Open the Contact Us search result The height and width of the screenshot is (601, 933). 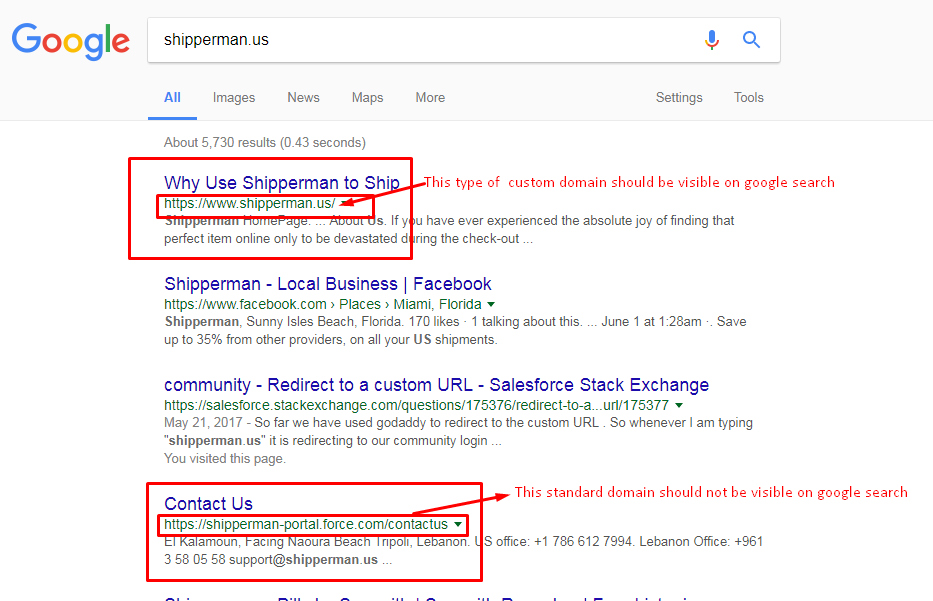pos(208,504)
